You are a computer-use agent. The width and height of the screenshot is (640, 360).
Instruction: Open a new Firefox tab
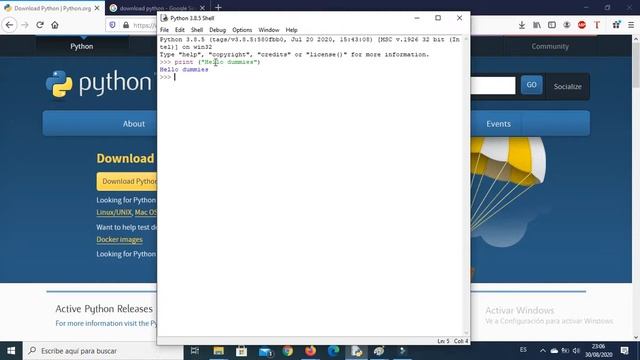coord(218,7)
